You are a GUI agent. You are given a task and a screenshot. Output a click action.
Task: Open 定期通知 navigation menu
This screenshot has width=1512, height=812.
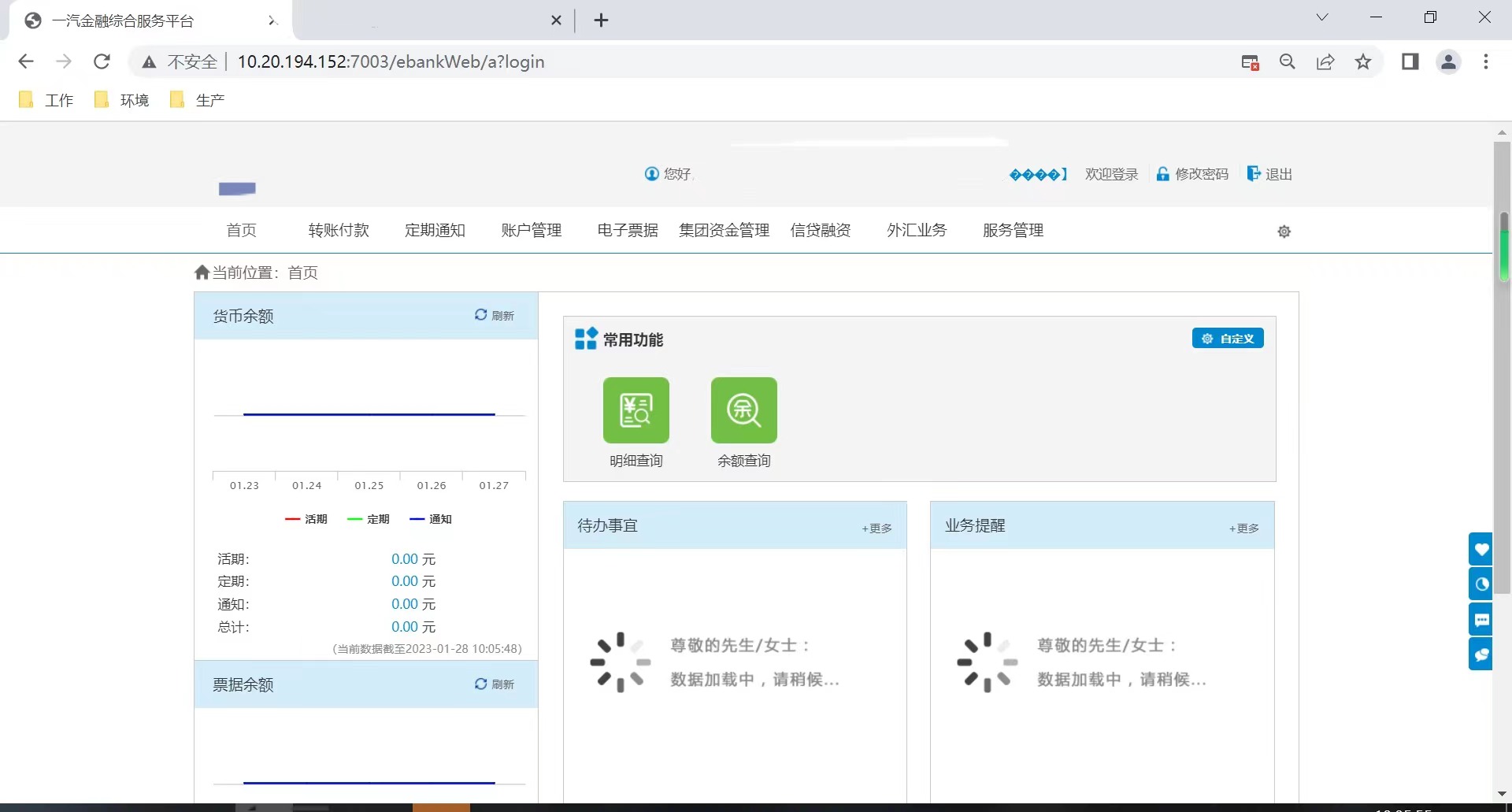tap(435, 230)
